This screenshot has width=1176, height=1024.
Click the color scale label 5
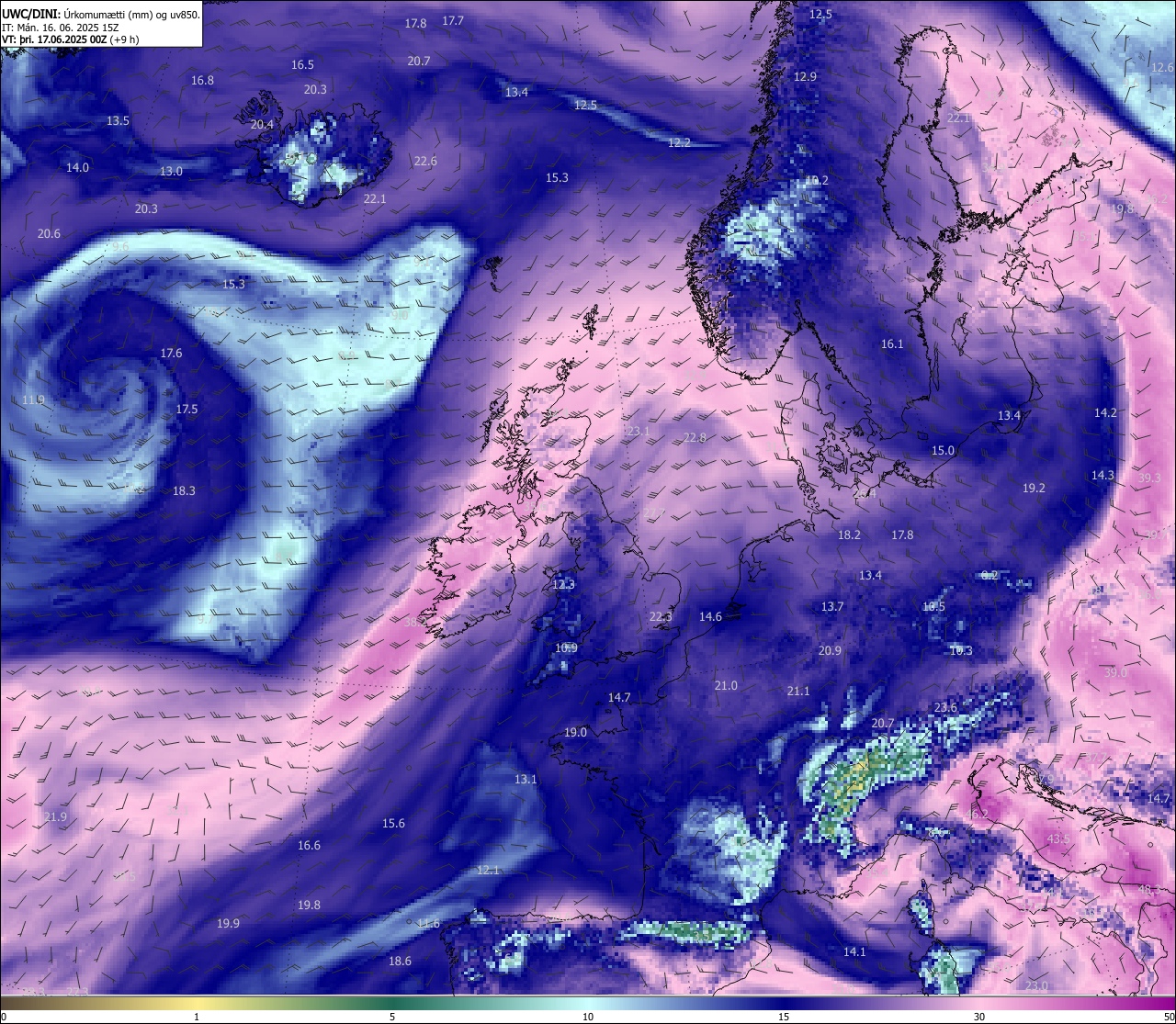(x=392, y=1017)
